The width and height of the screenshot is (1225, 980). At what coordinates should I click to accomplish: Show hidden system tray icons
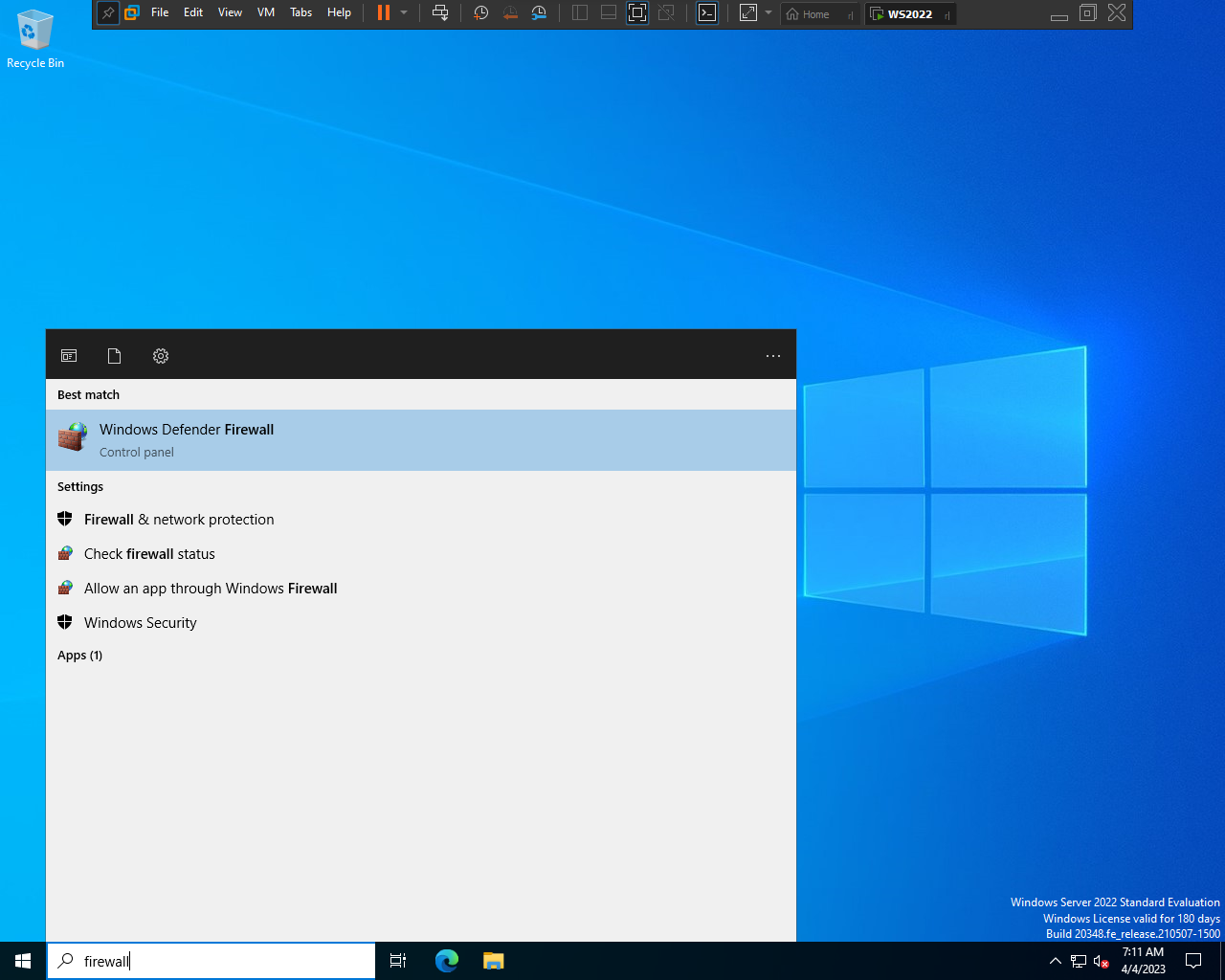coord(1056,961)
